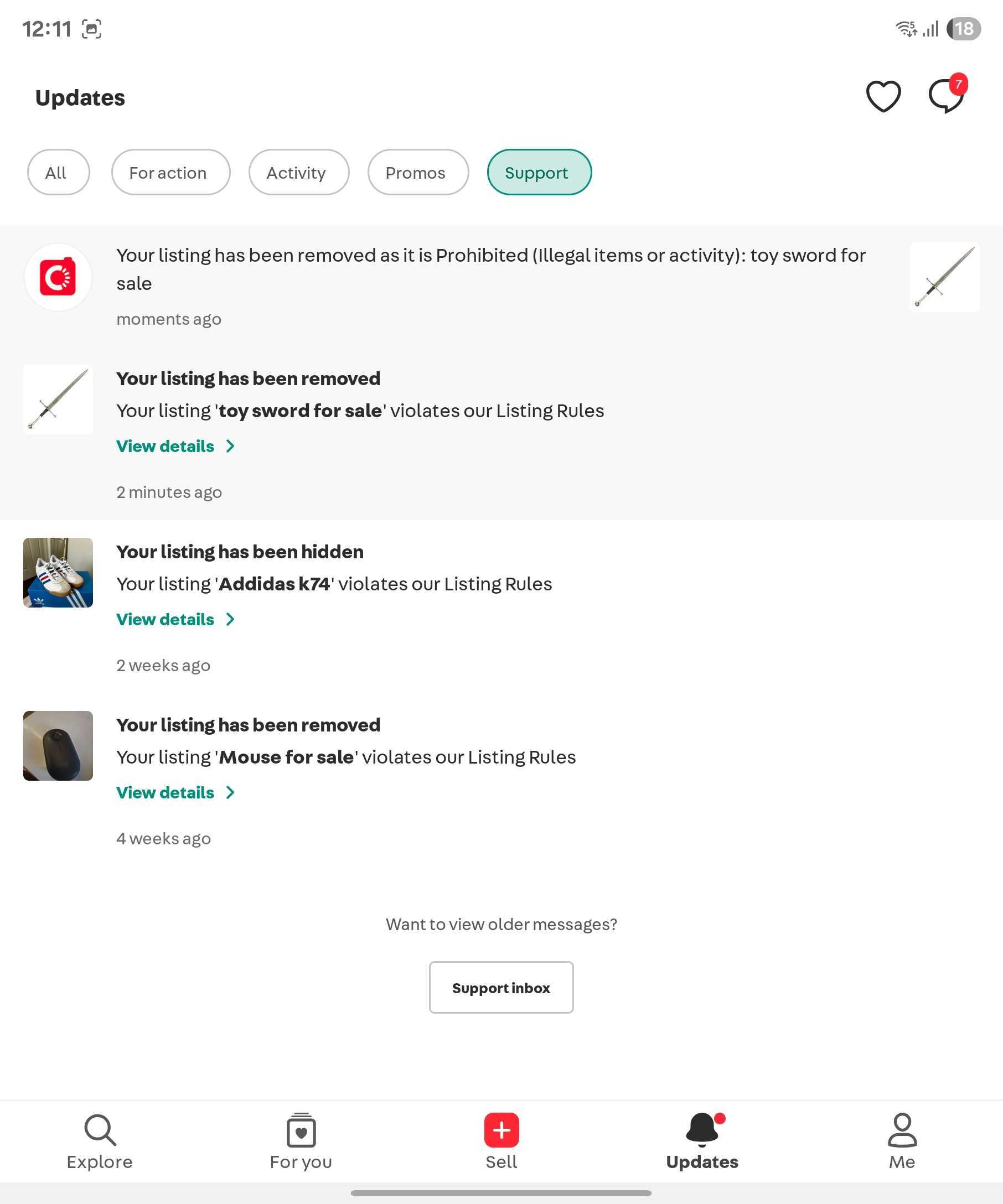The height and width of the screenshot is (1204, 1003).
Task: Tap the Addidas sneakers thumbnail
Action: point(58,572)
